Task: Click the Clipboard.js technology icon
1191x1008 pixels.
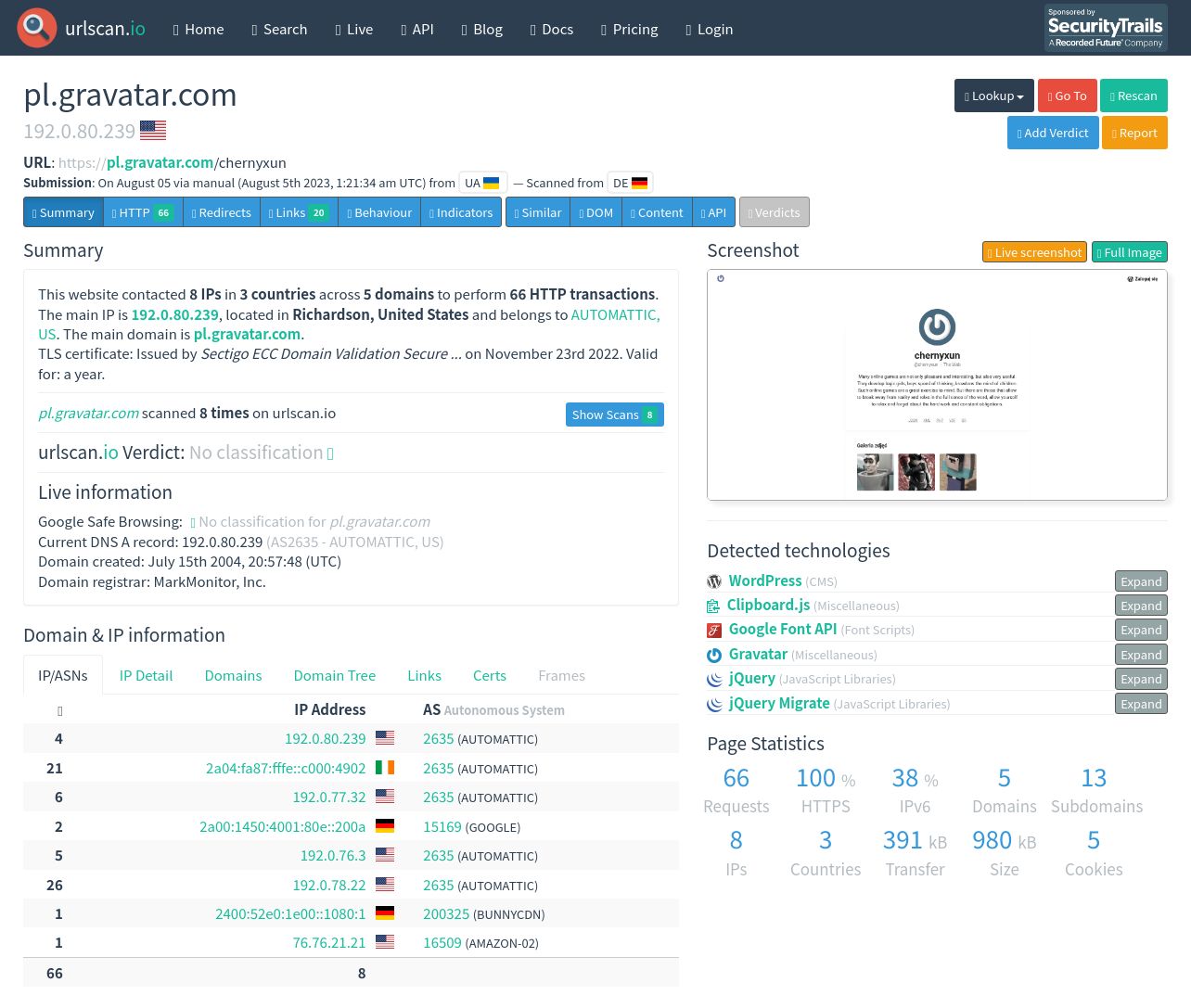Action: 713,606
